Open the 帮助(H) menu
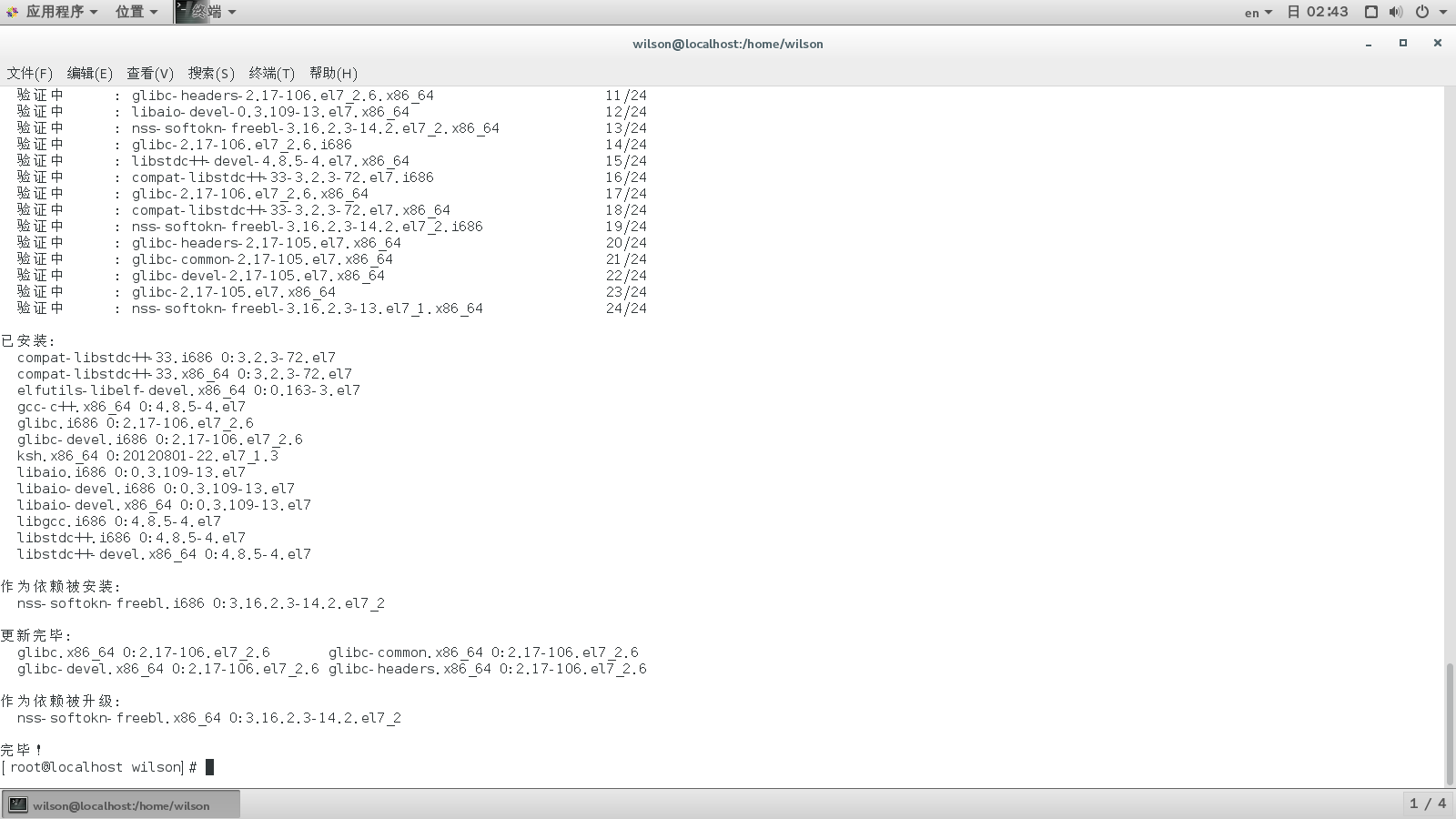This screenshot has height=819, width=1456. (x=333, y=73)
